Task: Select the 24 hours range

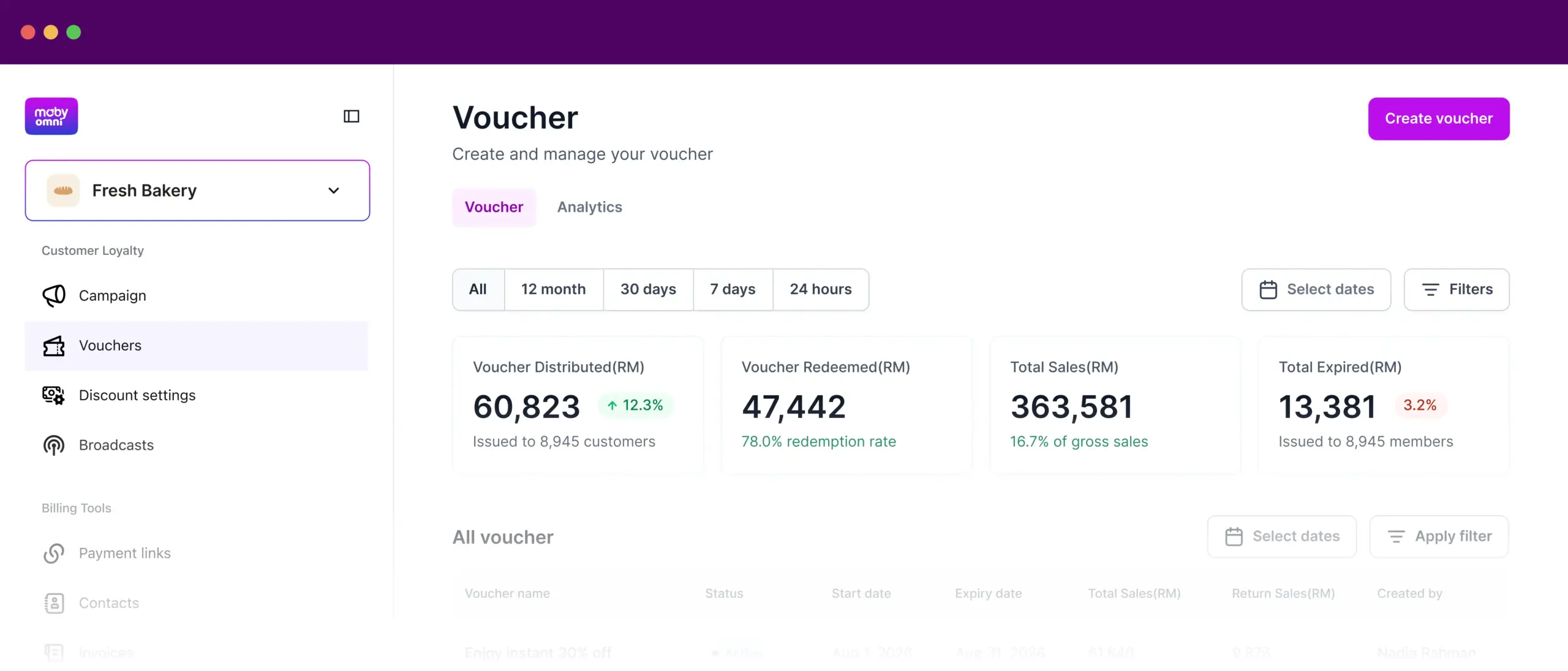Action: coord(821,289)
